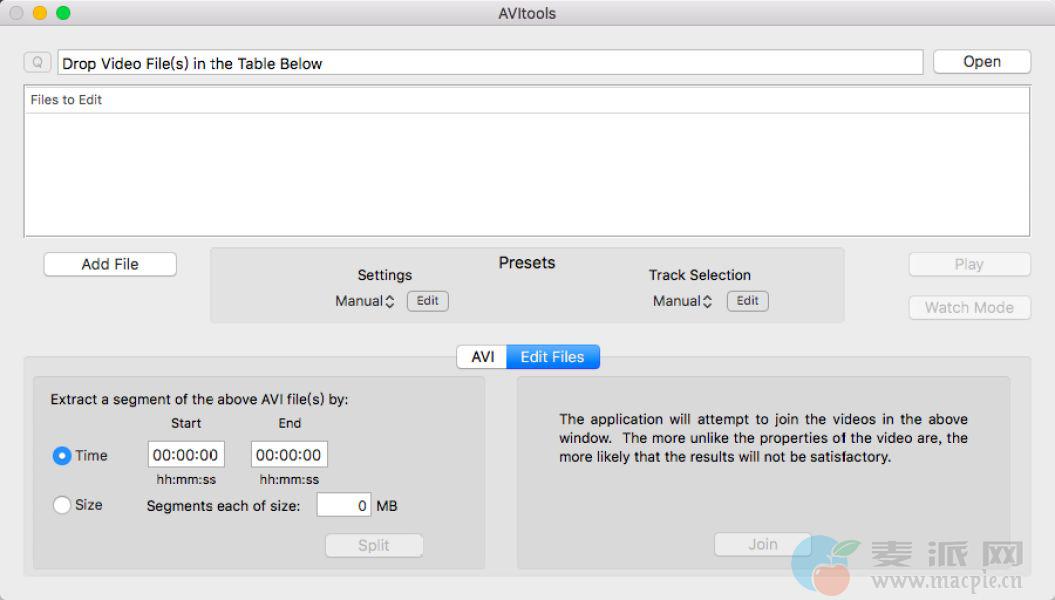The width and height of the screenshot is (1055, 600).
Task: Click the segment size MB field
Action: [343, 505]
